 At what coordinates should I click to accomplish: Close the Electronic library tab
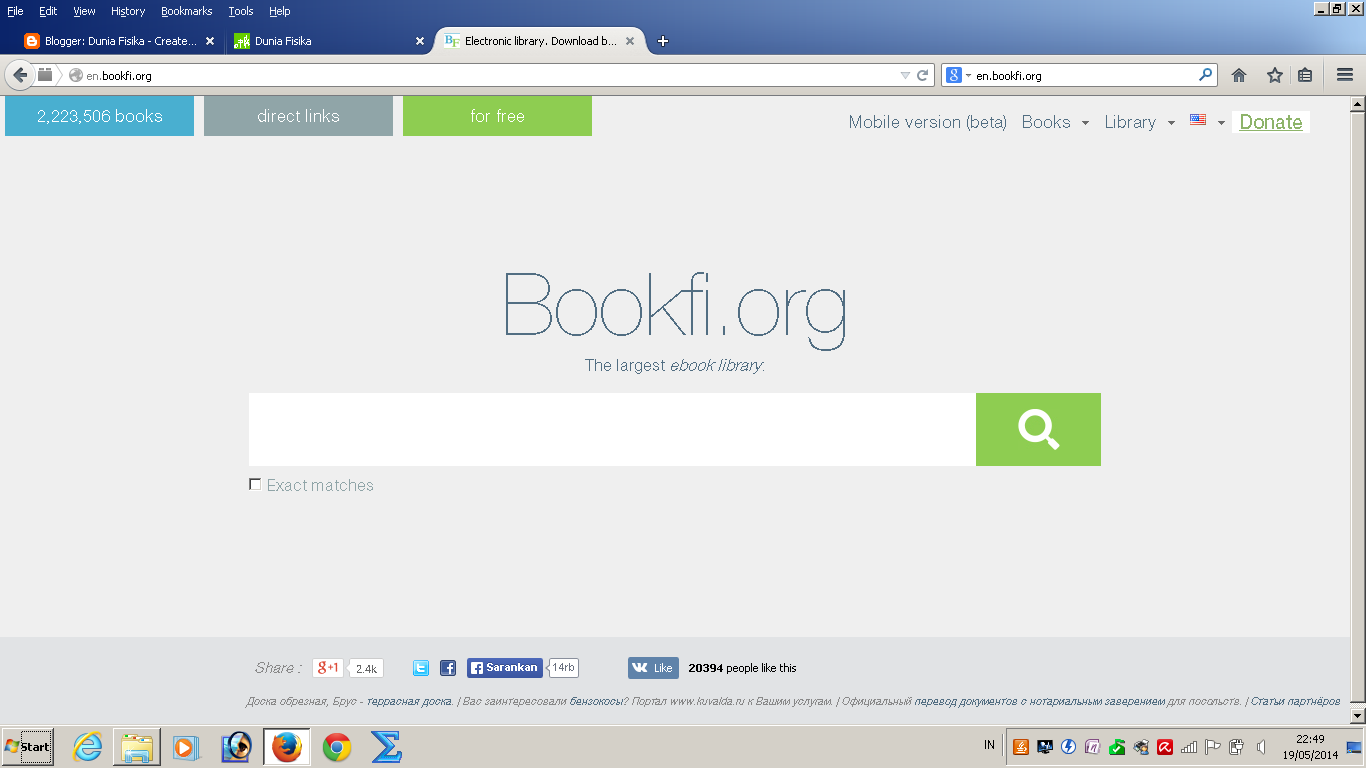click(630, 41)
